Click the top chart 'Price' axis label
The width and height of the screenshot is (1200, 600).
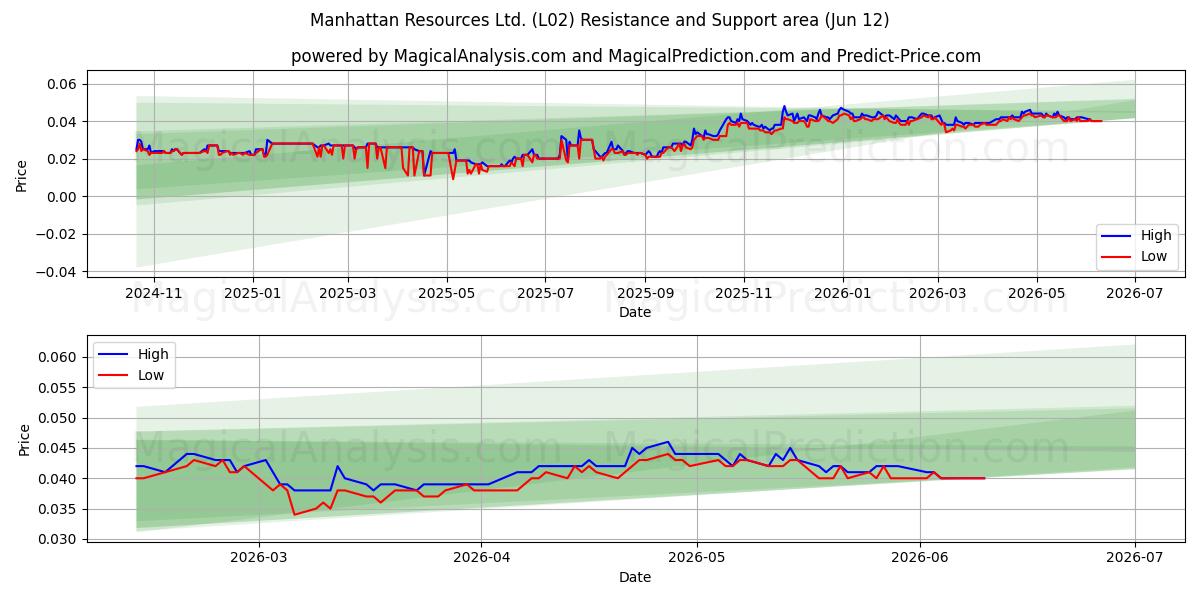[x=22, y=175]
